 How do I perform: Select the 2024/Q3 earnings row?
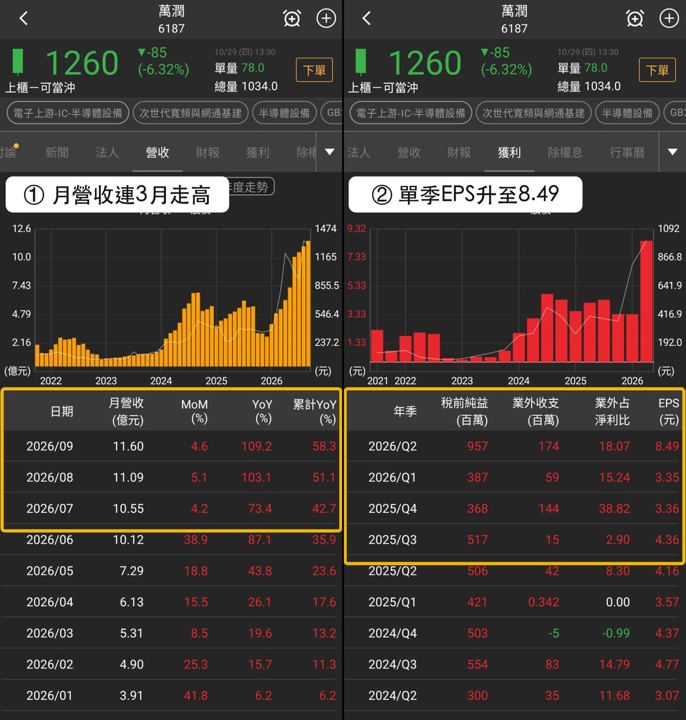click(x=515, y=665)
